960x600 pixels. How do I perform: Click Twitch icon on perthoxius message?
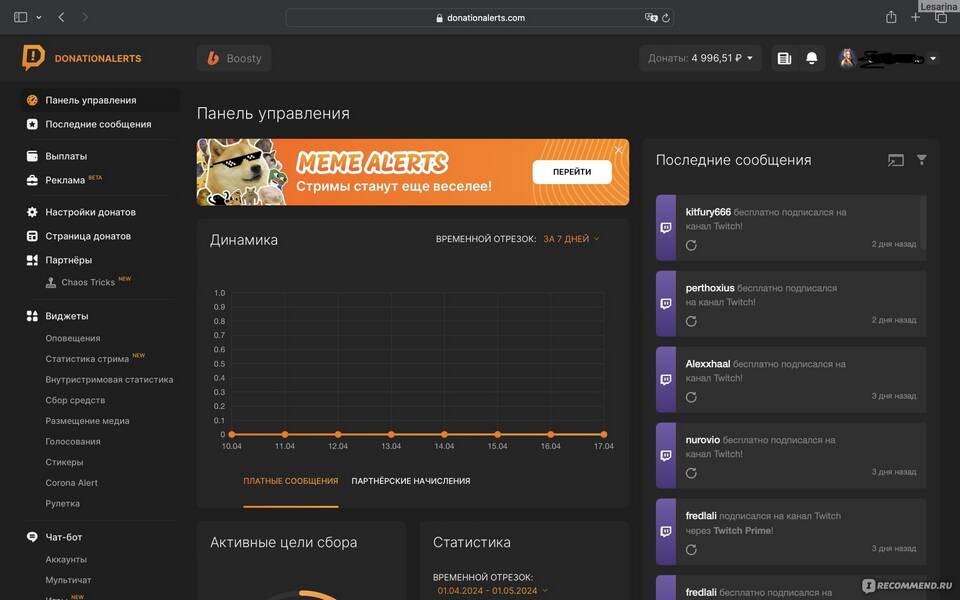666,304
